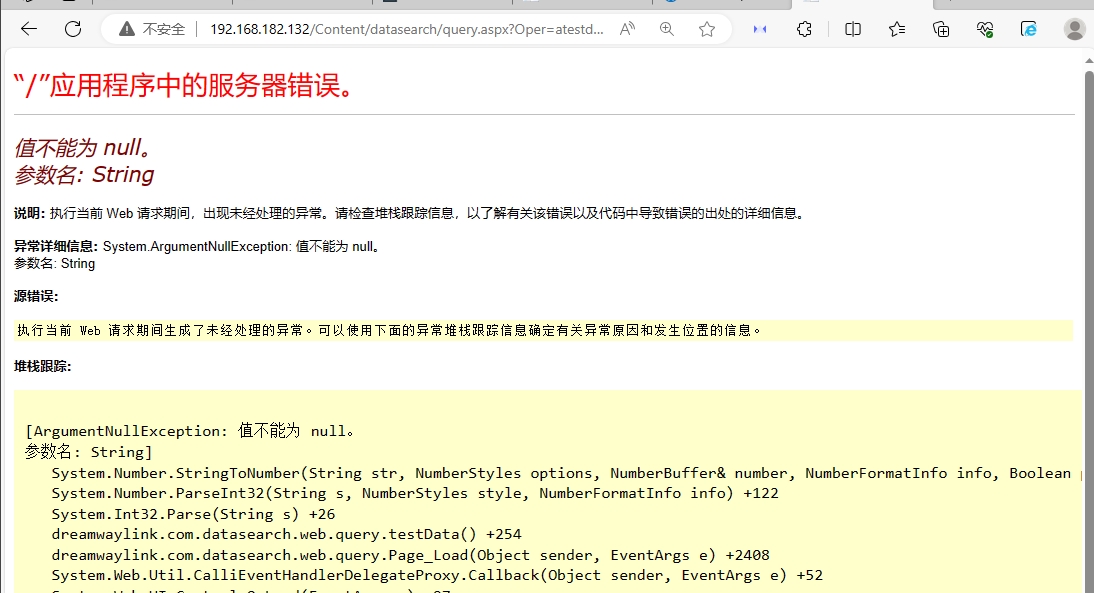Add this page to favorites with star

coord(707,29)
